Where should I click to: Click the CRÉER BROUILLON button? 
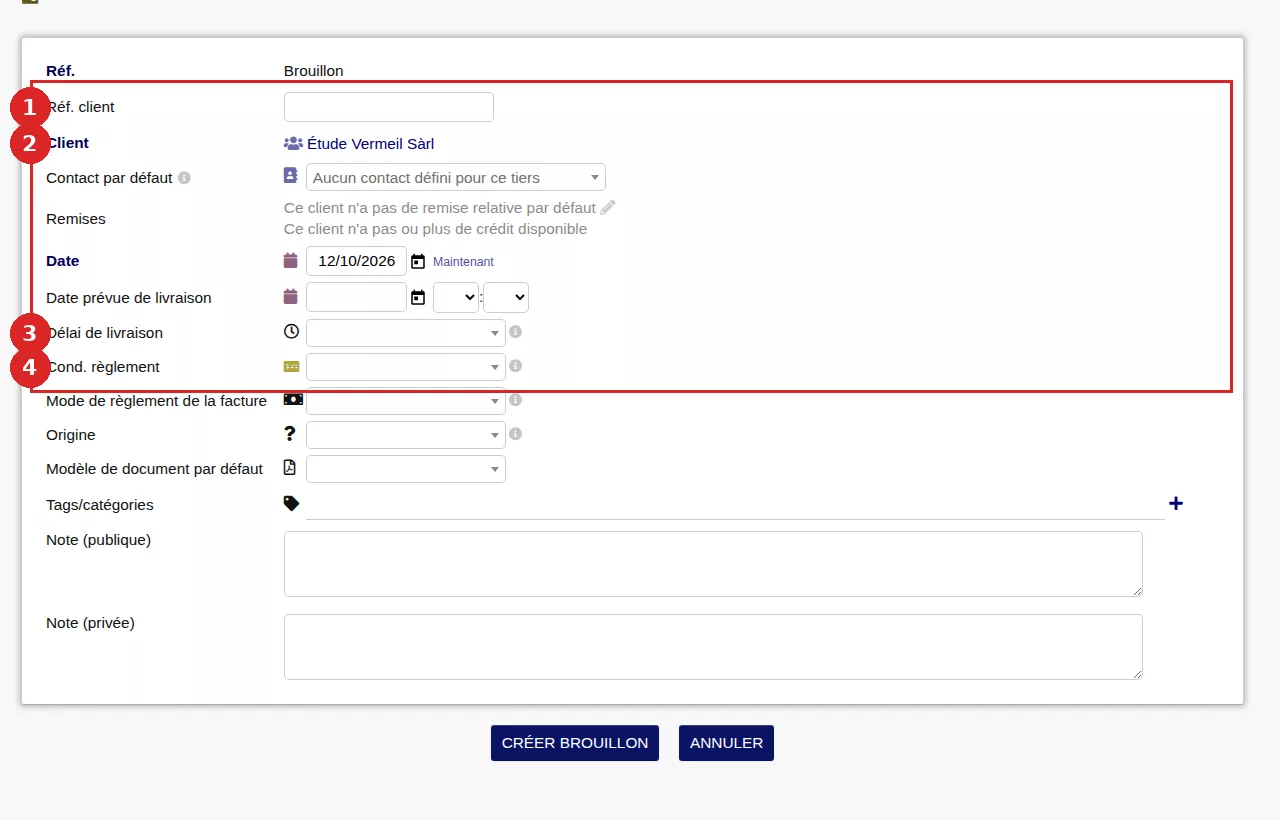[575, 743]
